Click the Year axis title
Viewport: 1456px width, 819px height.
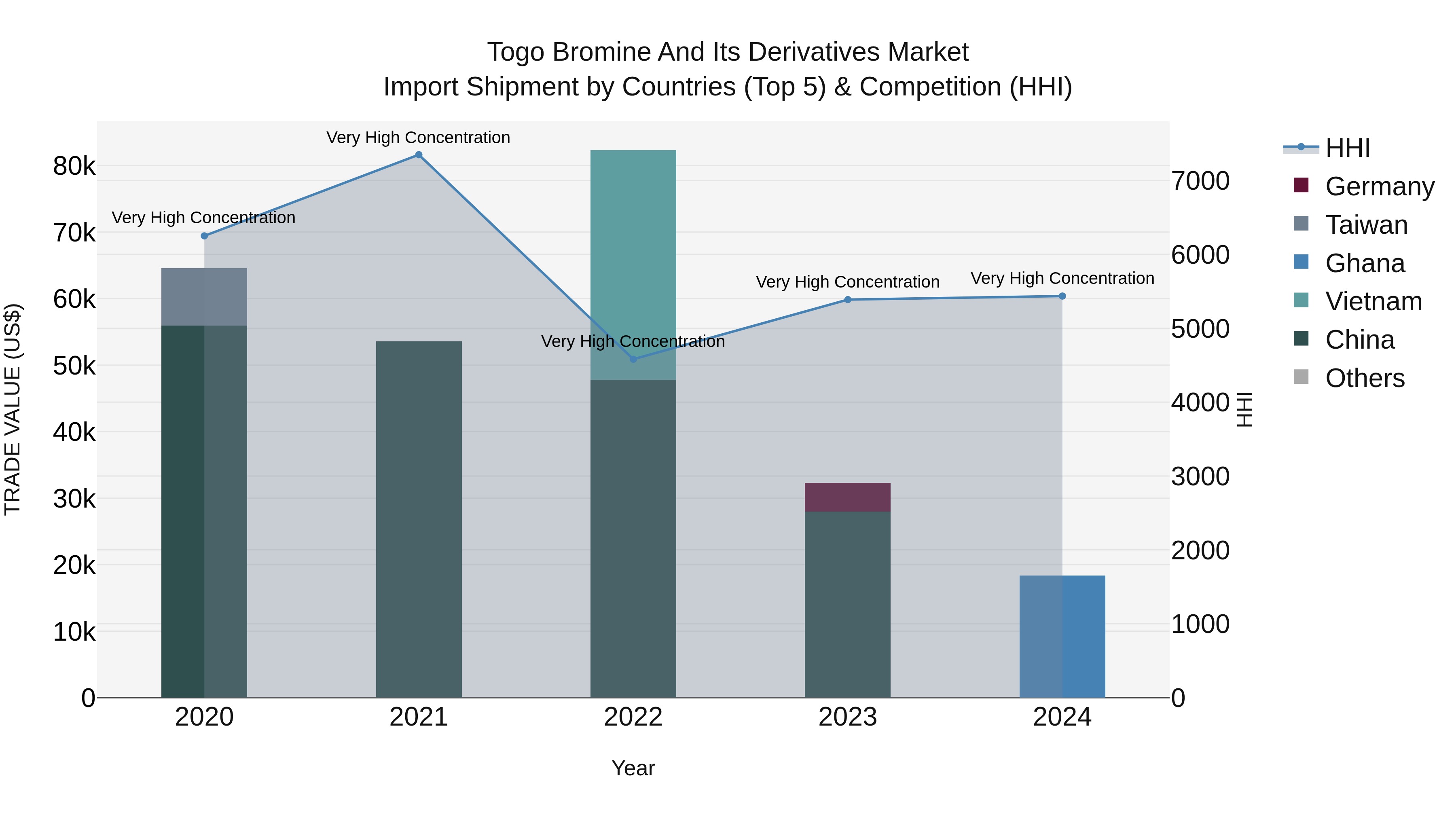[x=633, y=768]
